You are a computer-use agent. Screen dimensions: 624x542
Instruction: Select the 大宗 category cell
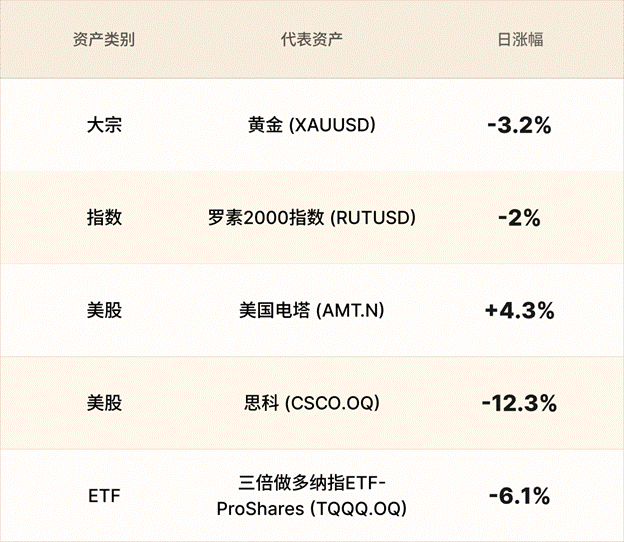[104, 126]
